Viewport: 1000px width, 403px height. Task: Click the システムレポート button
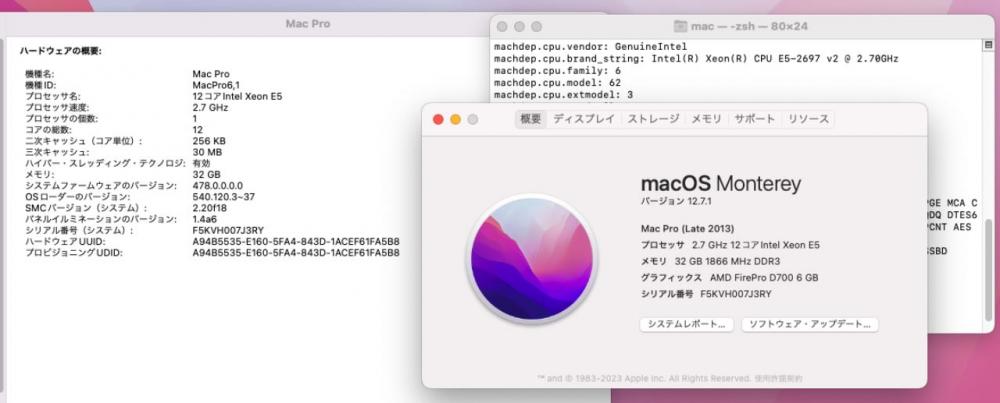pyautogui.click(x=687, y=325)
